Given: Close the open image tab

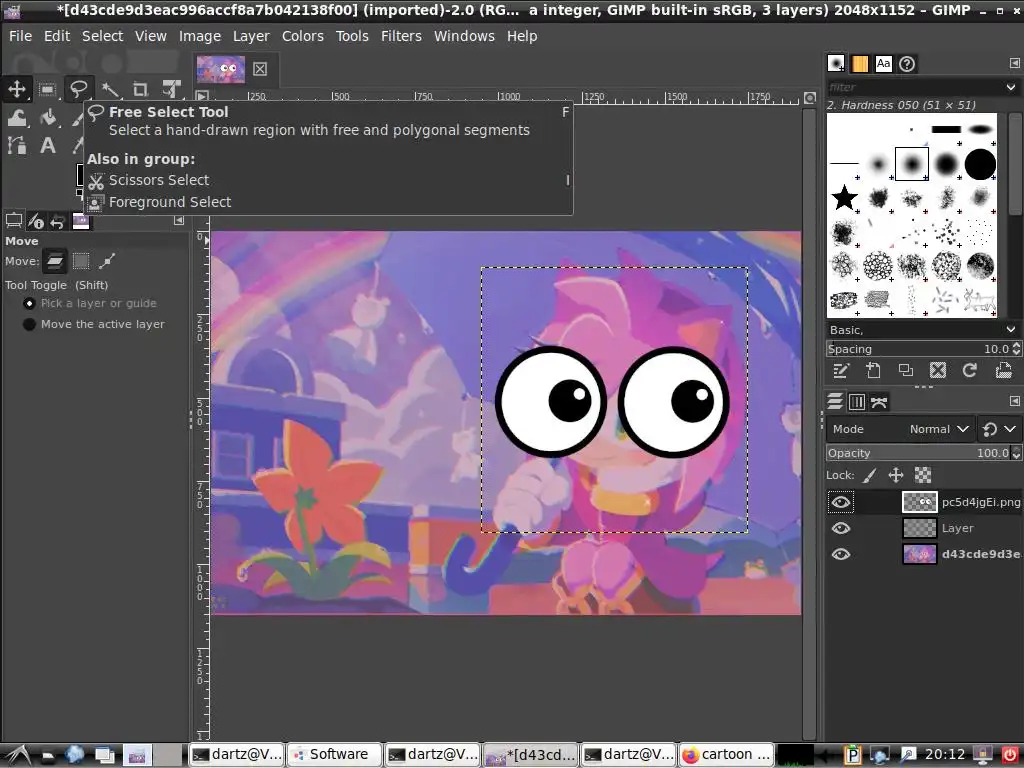Looking at the screenshot, I should pyautogui.click(x=260, y=69).
